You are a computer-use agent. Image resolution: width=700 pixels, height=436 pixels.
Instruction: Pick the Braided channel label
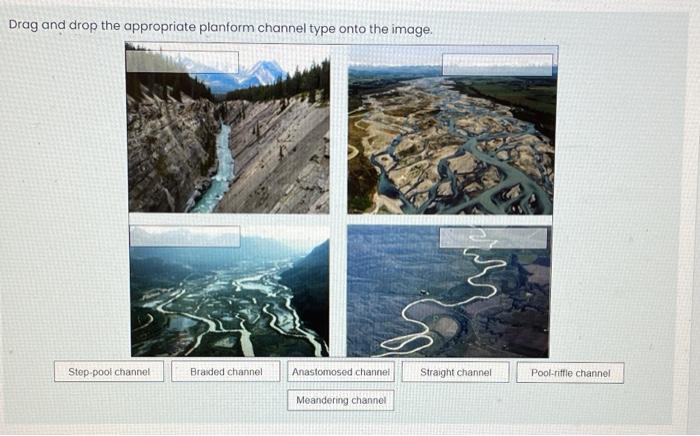[x=226, y=372]
